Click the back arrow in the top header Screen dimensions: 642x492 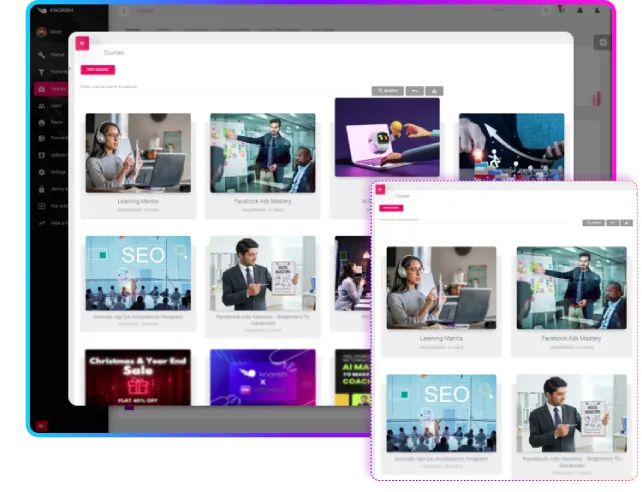pos(124,11)
